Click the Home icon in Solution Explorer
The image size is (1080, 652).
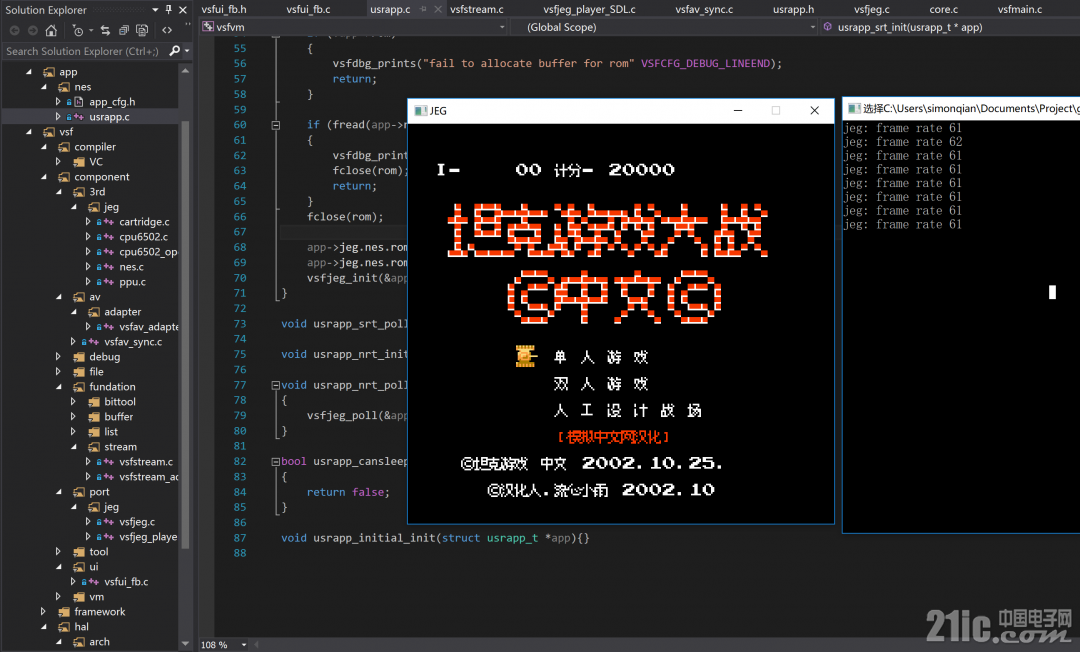(51, 30)
